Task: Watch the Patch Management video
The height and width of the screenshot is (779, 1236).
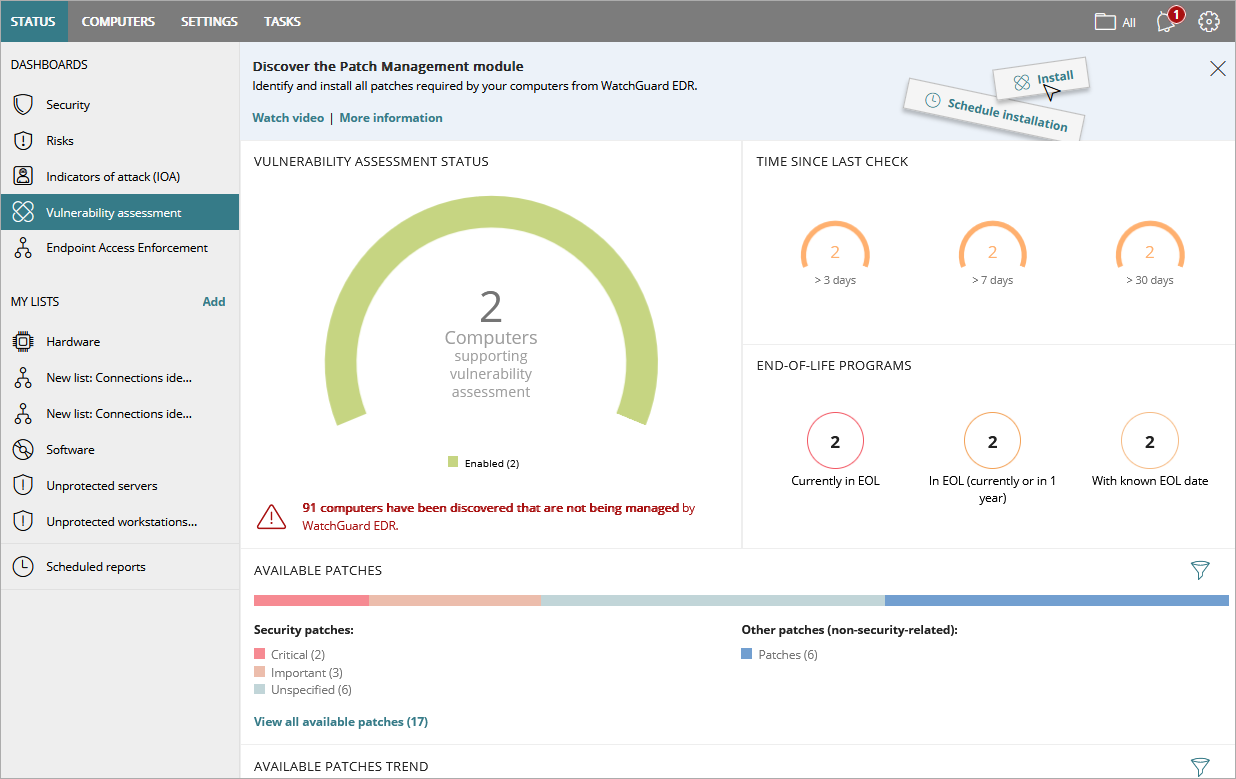Action: coord(288,117)
